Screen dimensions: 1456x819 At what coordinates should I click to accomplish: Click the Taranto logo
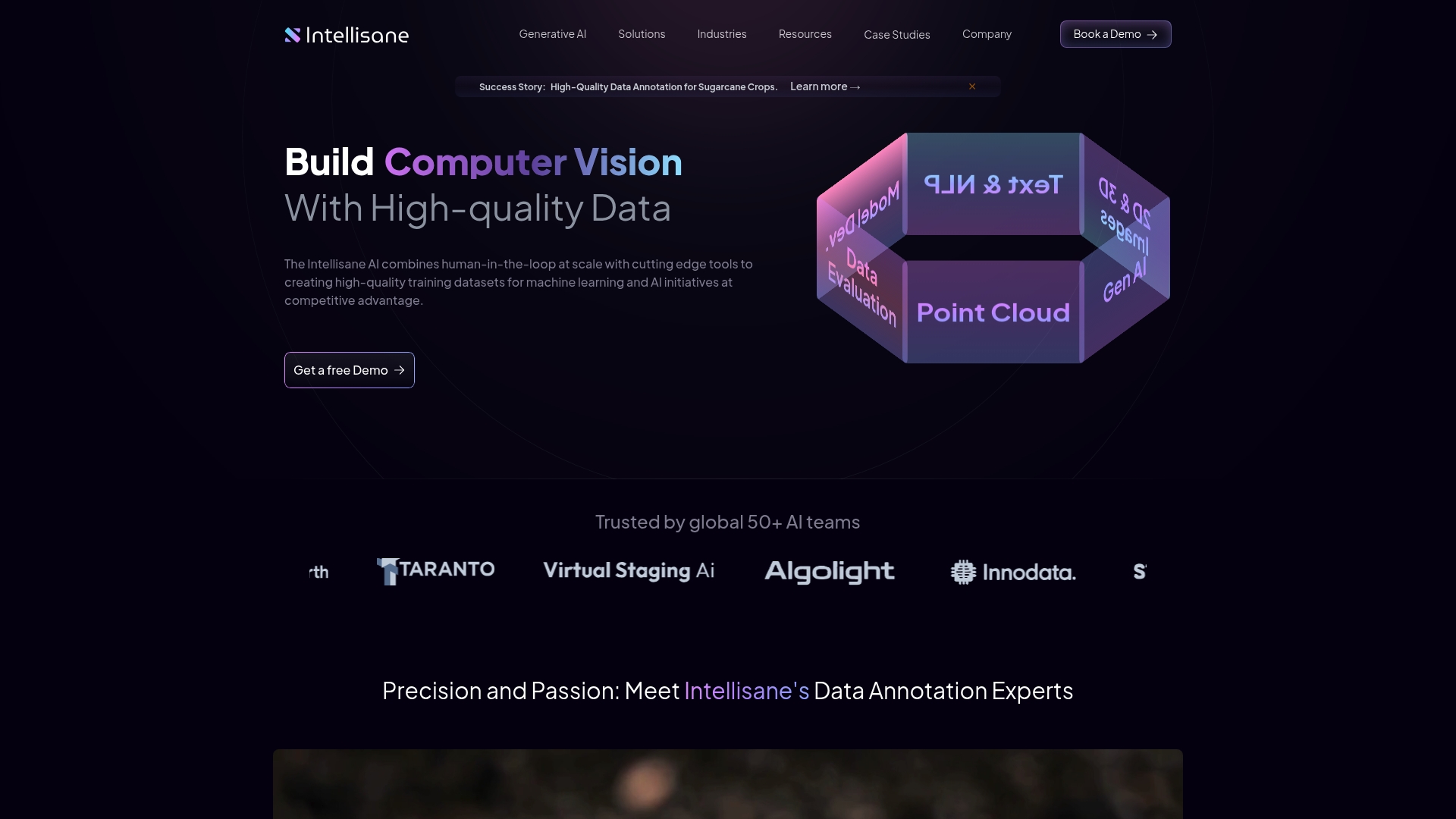435,571
